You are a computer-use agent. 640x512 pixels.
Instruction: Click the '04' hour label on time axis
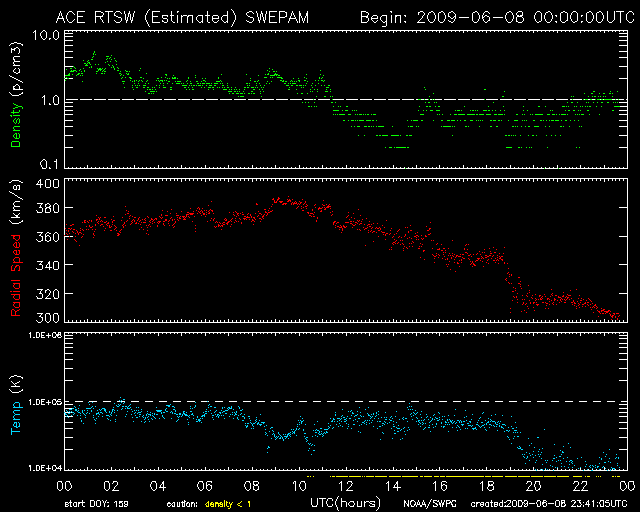(x=158, y=486)
